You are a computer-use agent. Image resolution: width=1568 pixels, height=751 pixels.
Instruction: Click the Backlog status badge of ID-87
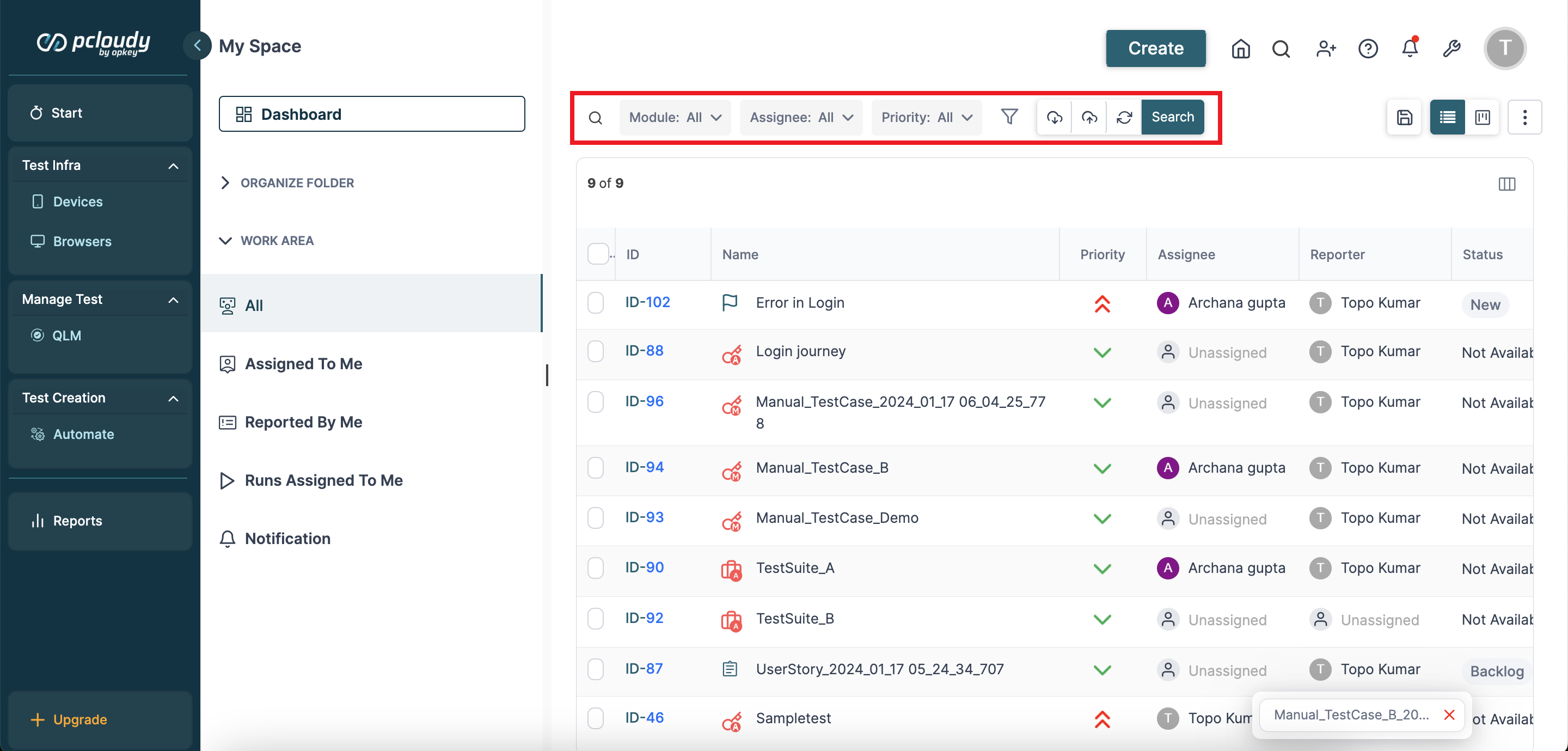[1497, 671]
